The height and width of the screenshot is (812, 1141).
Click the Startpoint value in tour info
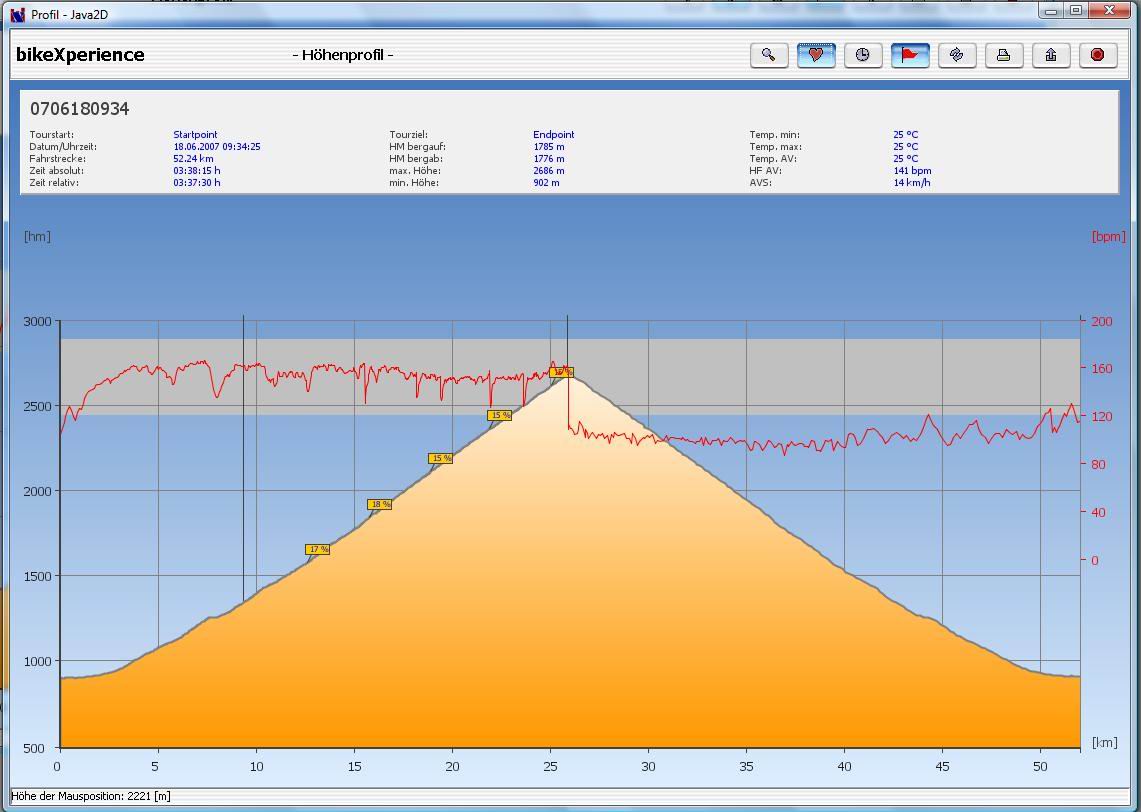point(195,135)
